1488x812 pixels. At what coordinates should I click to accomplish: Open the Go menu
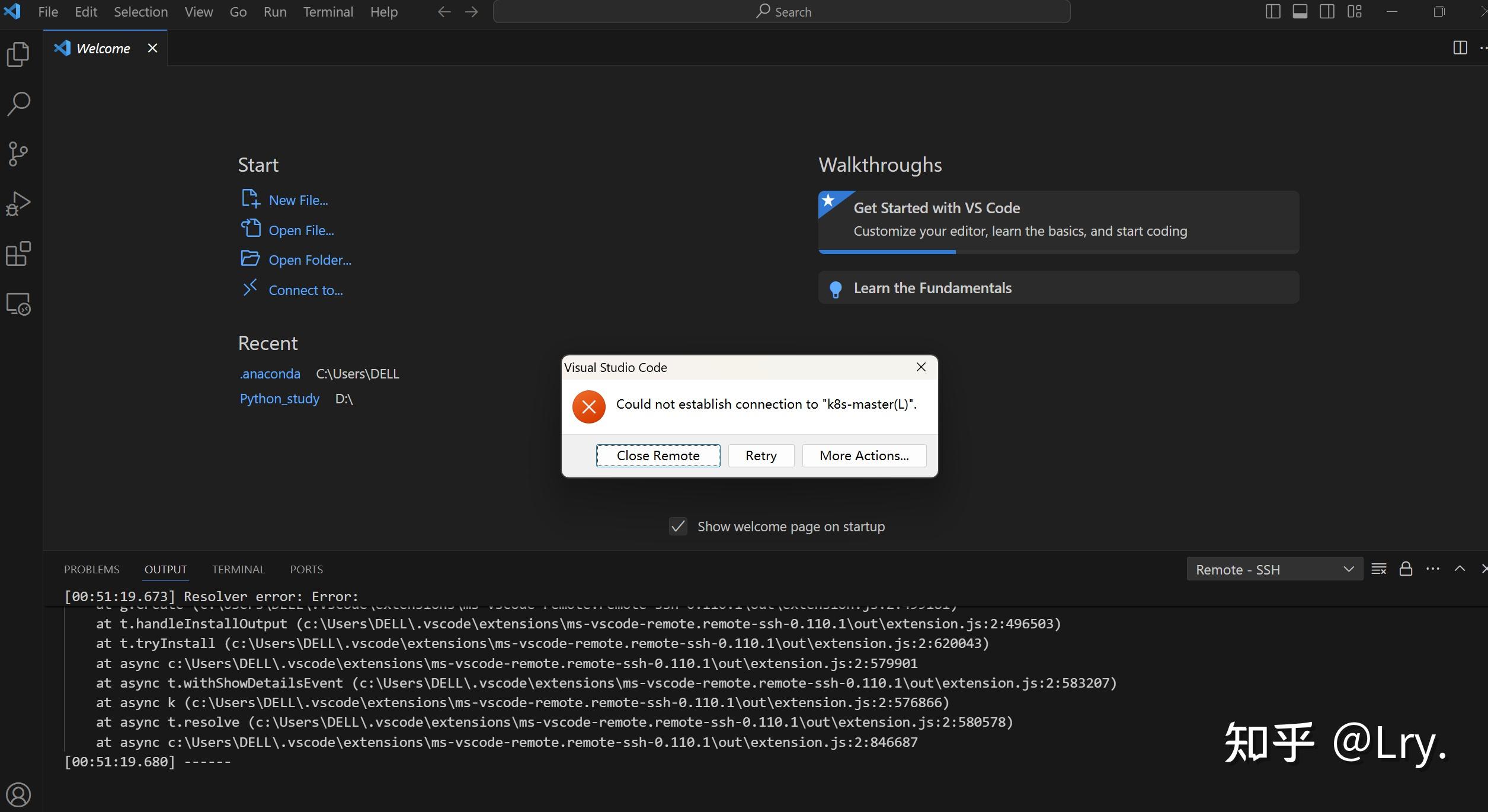pos(238,12)
